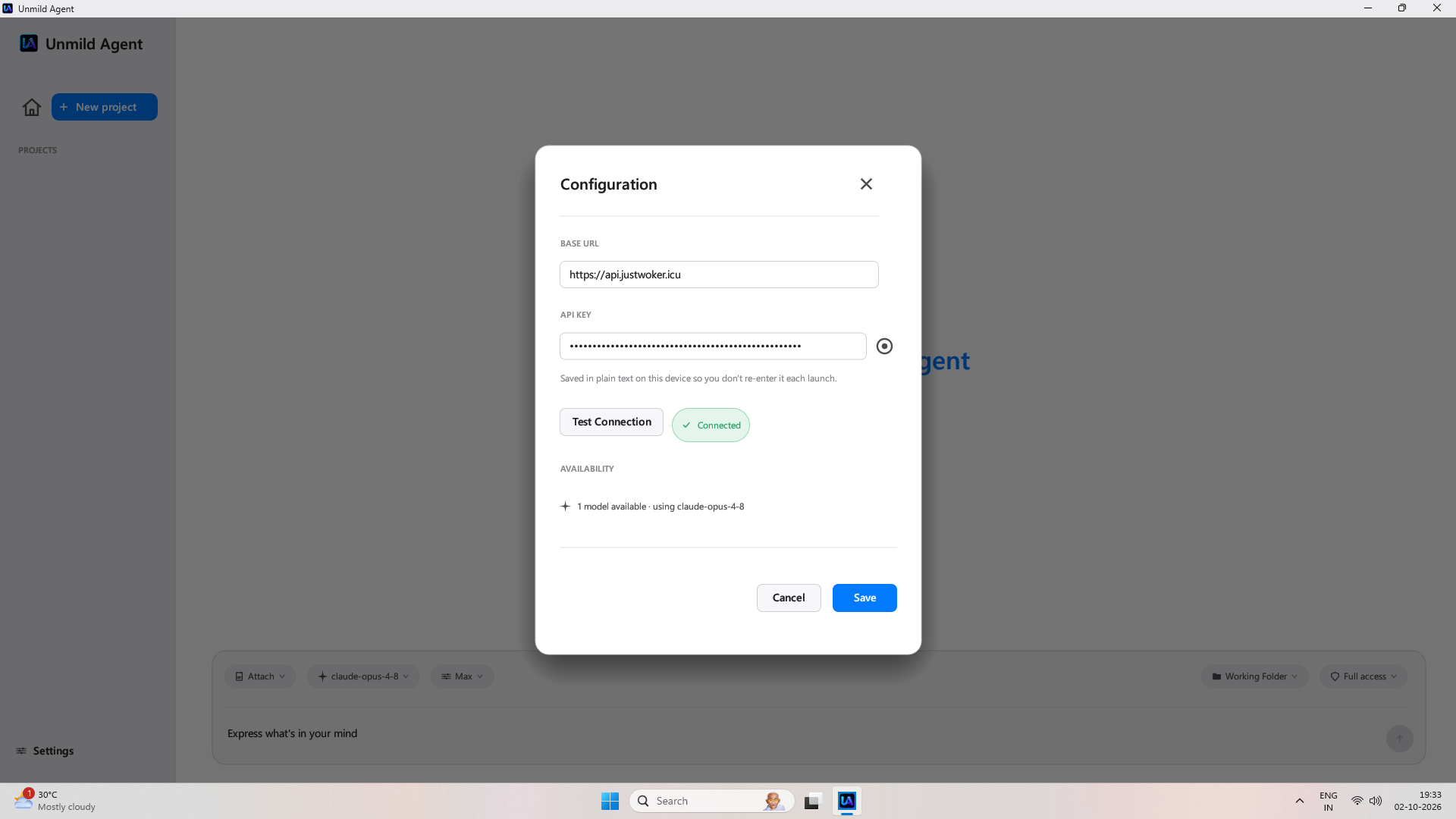
Task: Click Unmild Agent taskbar icon
Action: [847, 801]
